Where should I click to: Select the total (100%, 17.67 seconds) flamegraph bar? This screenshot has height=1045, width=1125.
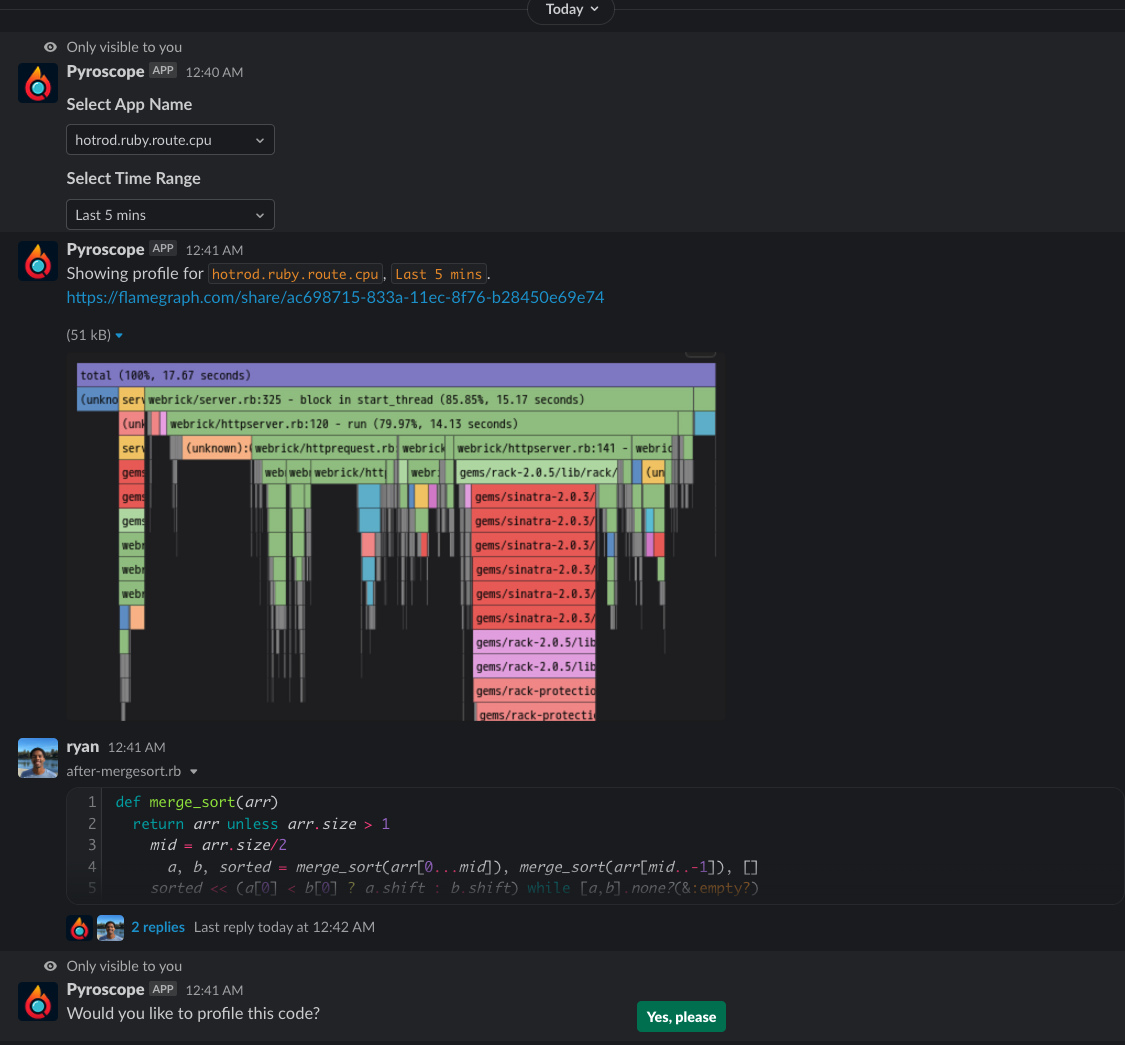[396, 375]
